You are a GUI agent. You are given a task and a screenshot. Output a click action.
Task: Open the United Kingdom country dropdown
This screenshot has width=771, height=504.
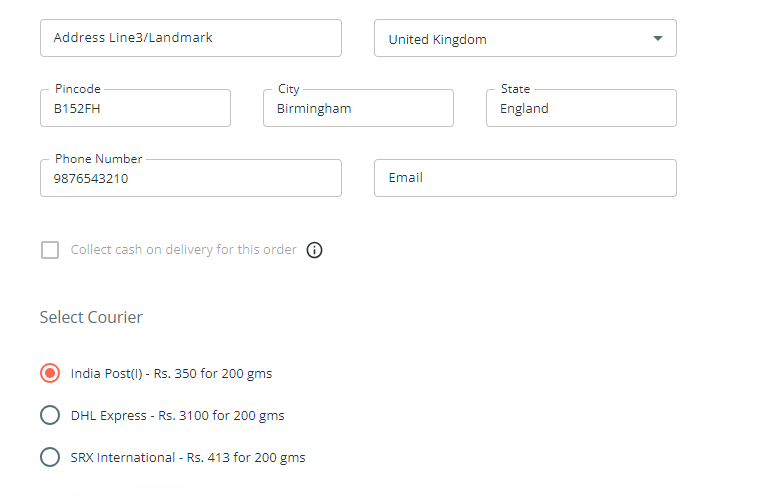pos(525,38)
